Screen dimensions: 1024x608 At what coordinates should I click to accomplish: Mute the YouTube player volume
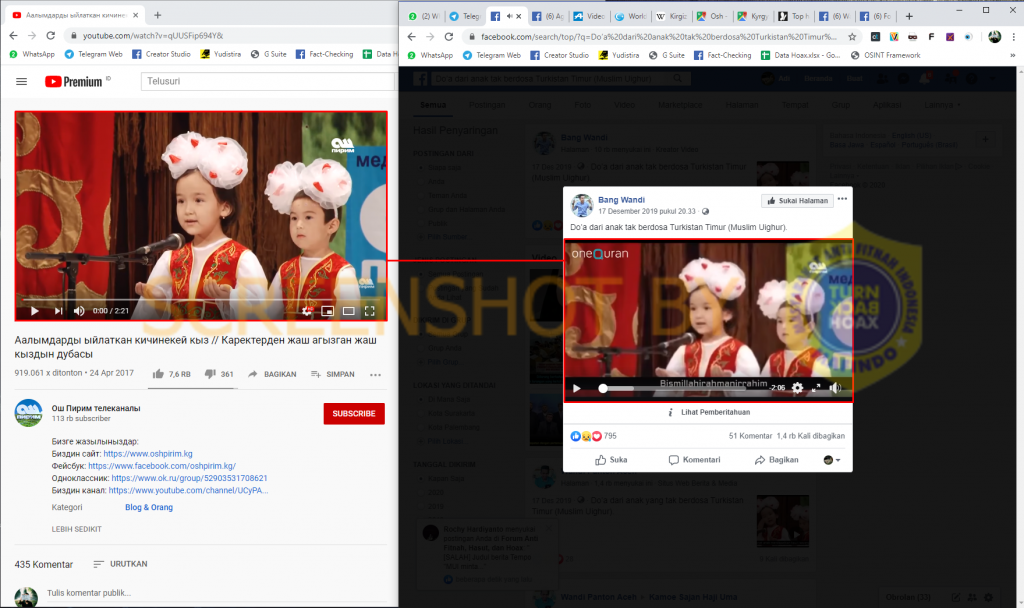(79, 311)
